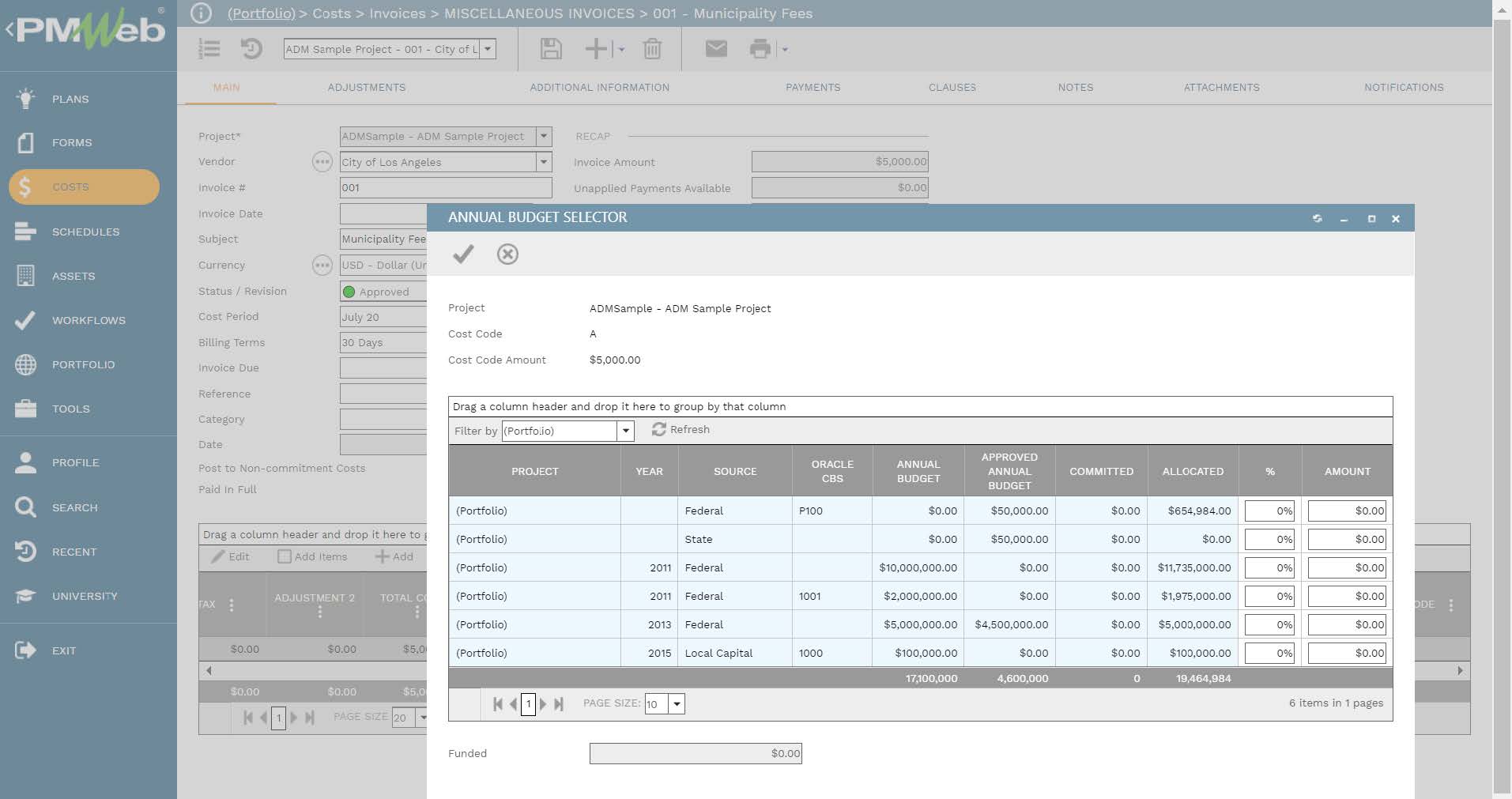Open the record list view icon
1512x799 pixels.
tap(209, 49)
